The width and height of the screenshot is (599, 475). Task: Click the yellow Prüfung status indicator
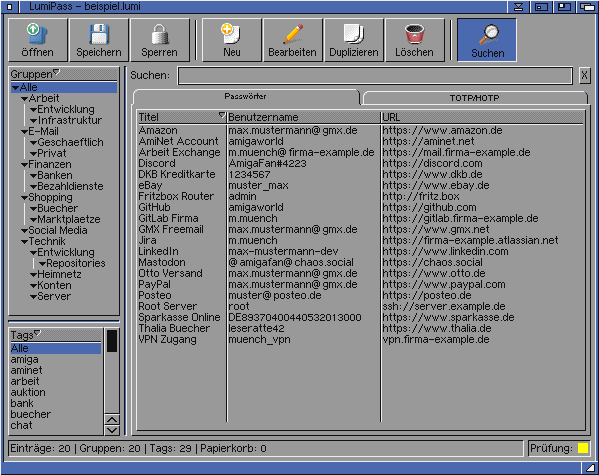tap(583, 448)
